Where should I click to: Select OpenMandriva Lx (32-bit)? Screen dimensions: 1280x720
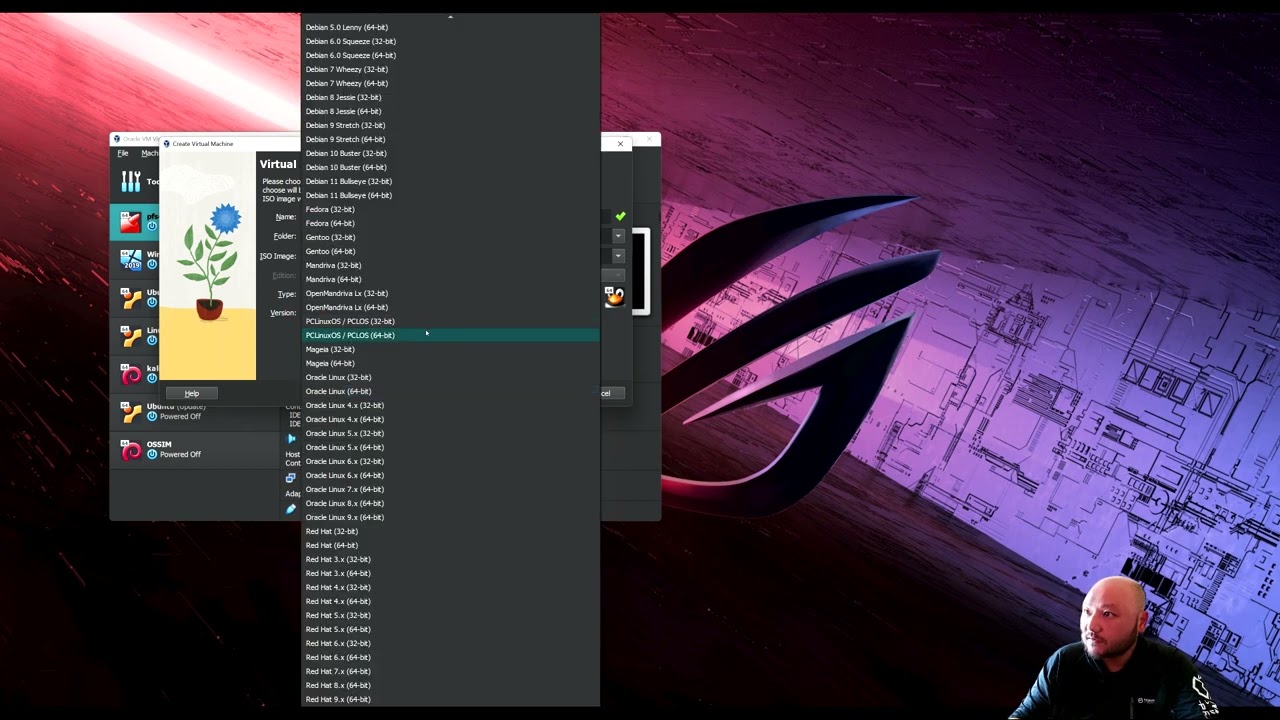coord(450,293)
